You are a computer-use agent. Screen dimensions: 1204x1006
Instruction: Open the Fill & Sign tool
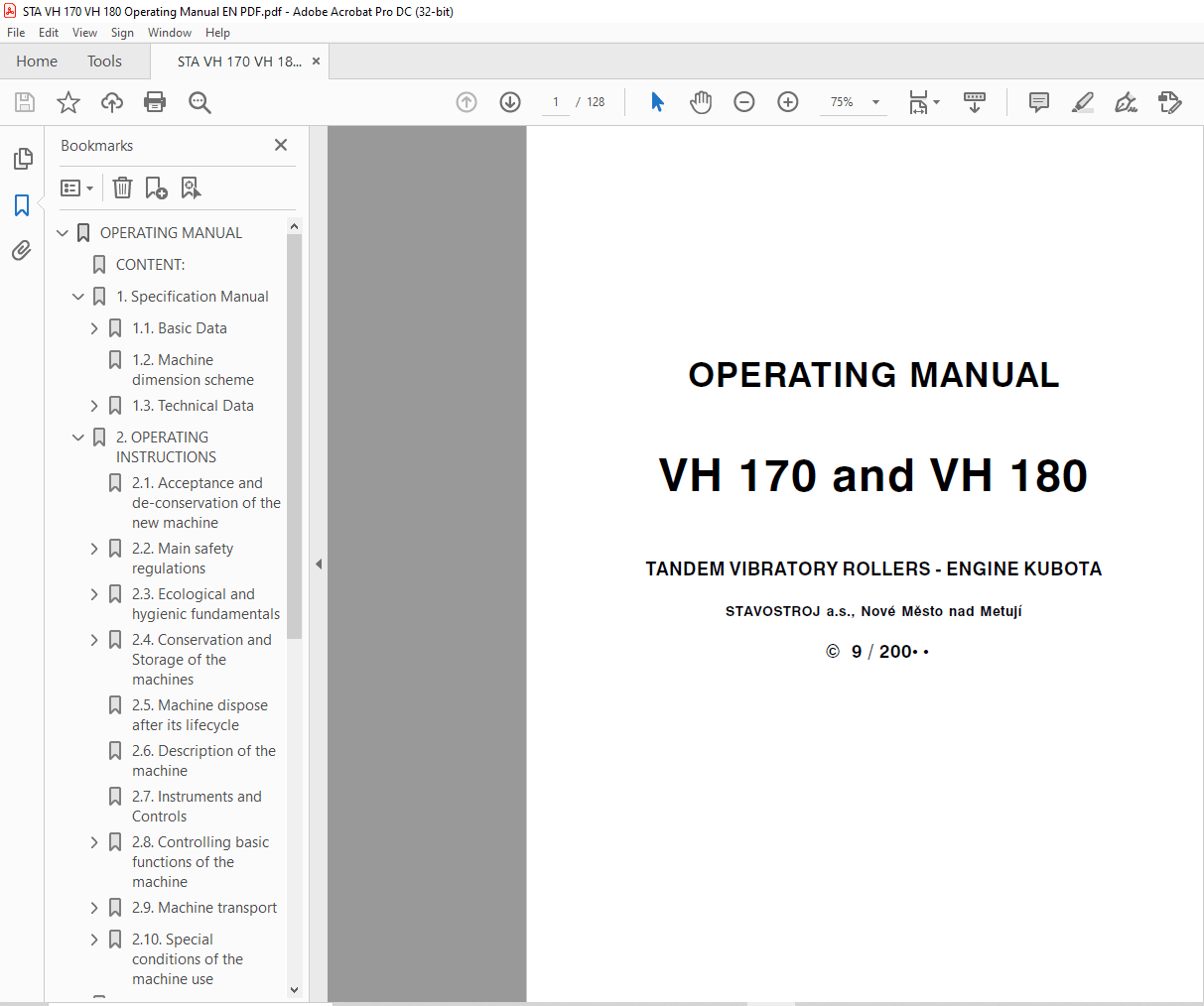click(1126, 102)
